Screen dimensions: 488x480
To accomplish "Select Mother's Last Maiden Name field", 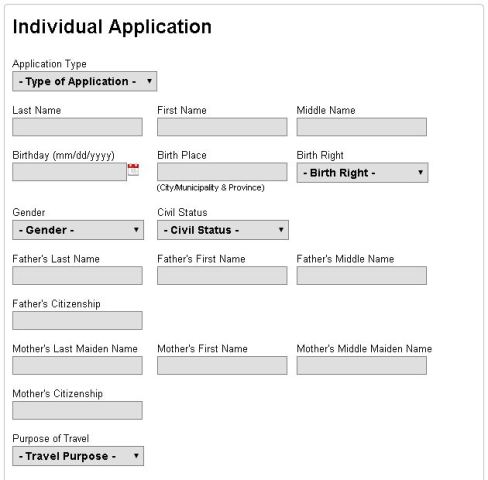I will (x=77, y=365).
